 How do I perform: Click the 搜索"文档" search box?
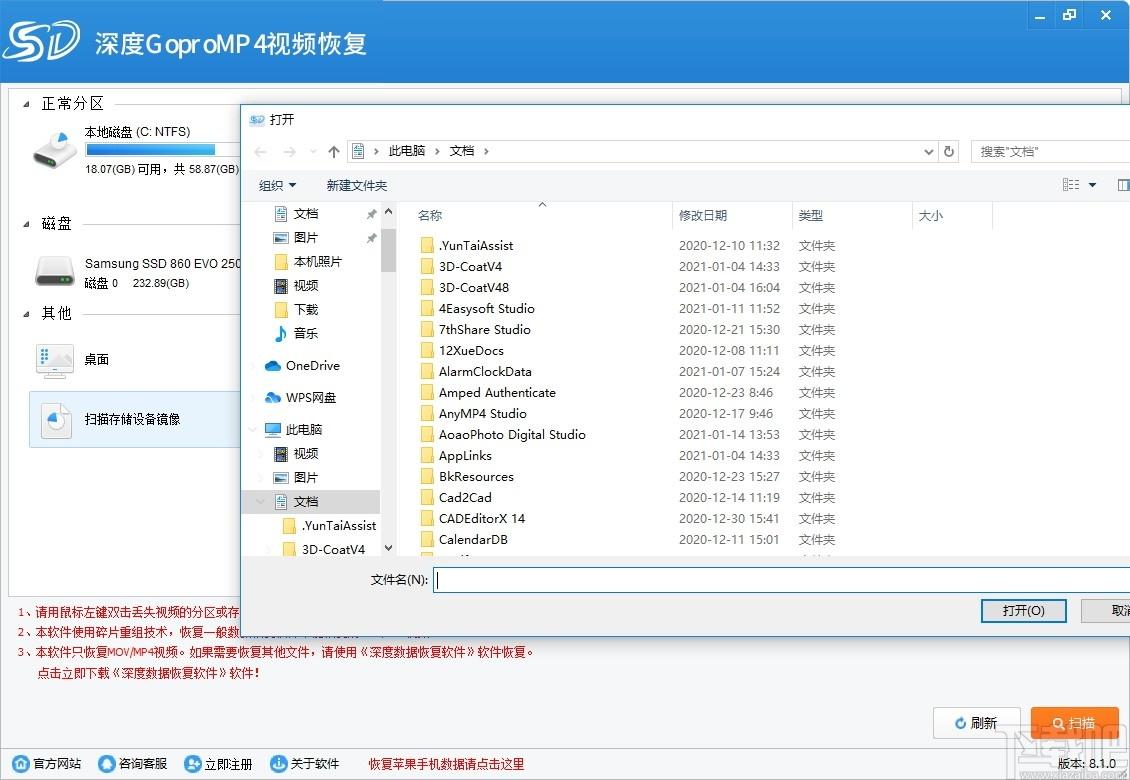pyautogui.click(x=1051, y=151)
